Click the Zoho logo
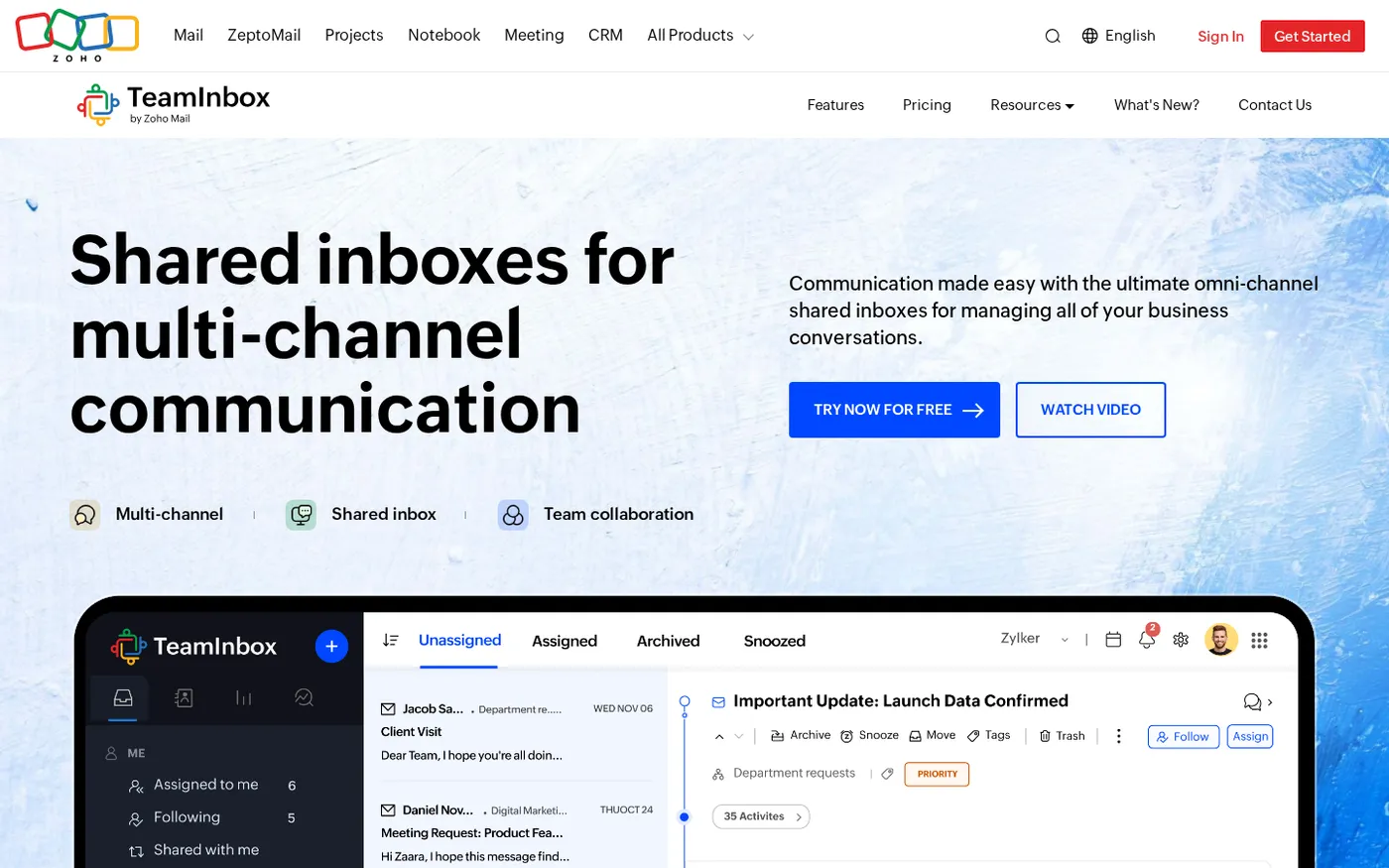The width and height of the screenshot is (1389, 868). 77,35
